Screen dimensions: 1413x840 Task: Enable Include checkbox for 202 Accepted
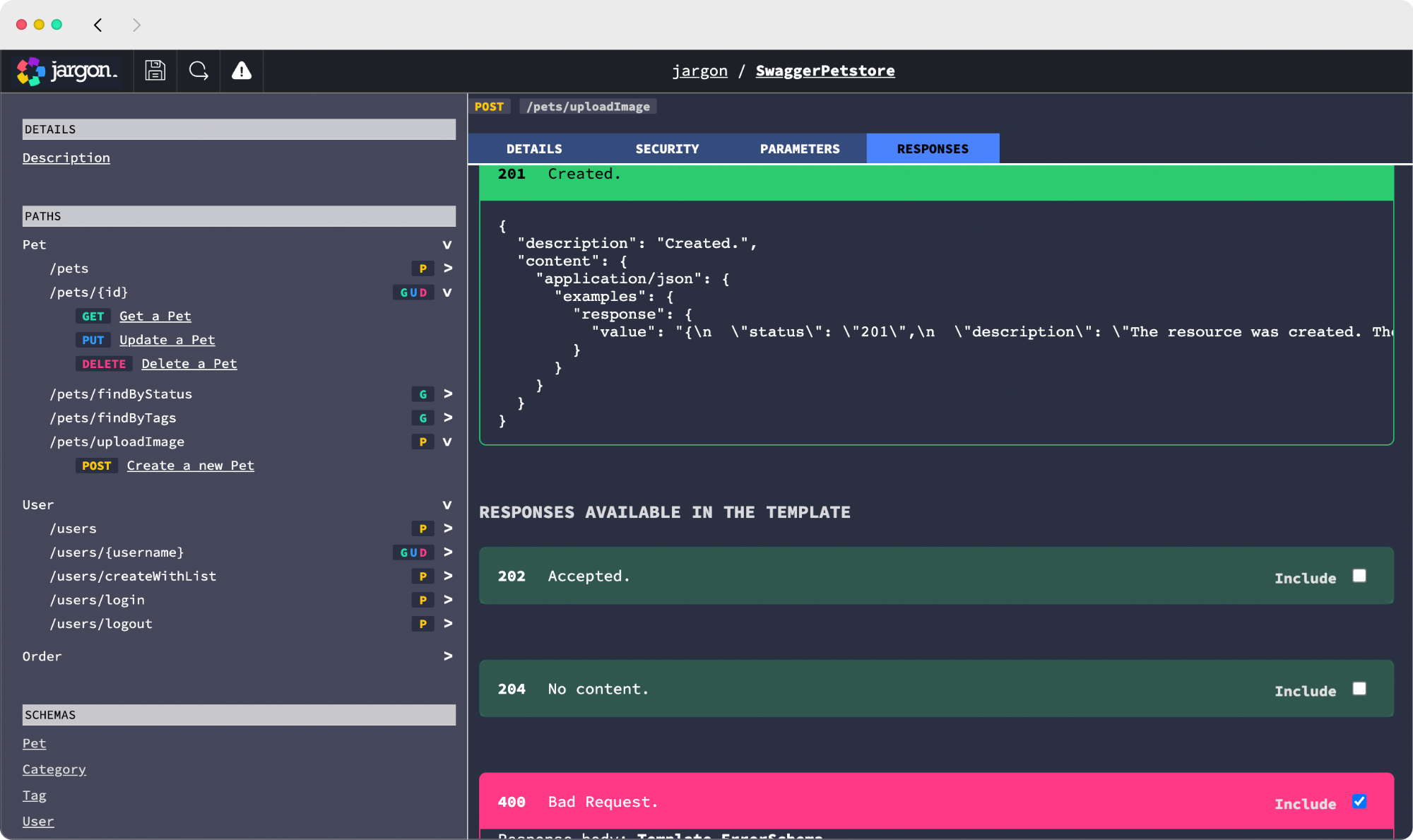(x=1359, y=576)
